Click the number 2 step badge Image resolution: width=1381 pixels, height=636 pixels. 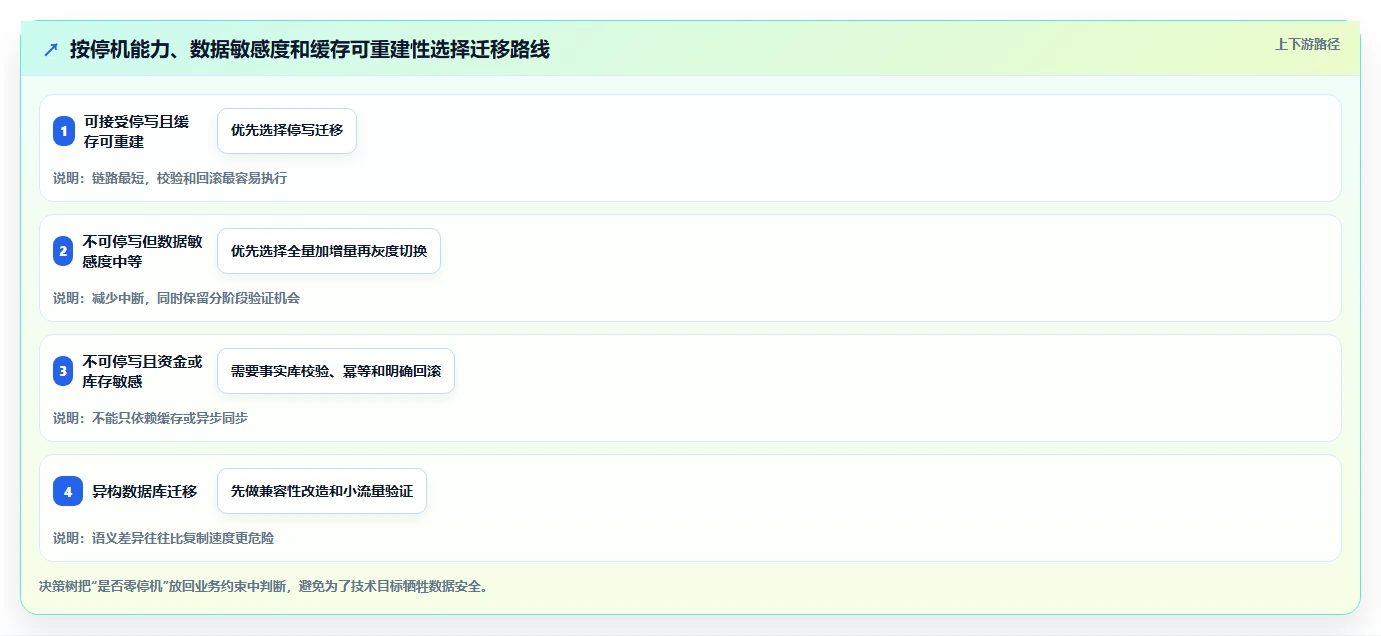click(64, 251)
